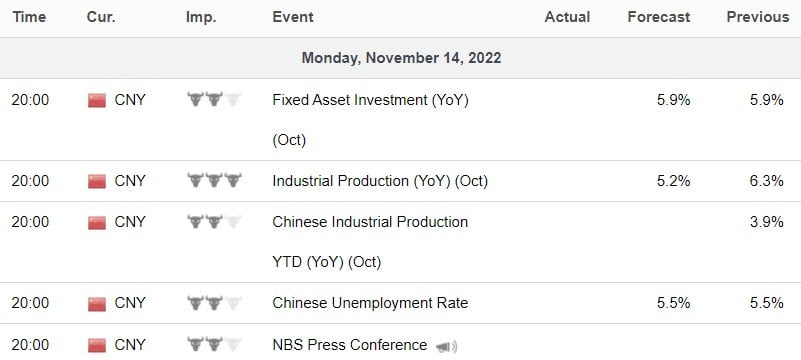Open Fixed Asset Investment (YoY) event
801x360 pixels.
[x=370, y=119]
